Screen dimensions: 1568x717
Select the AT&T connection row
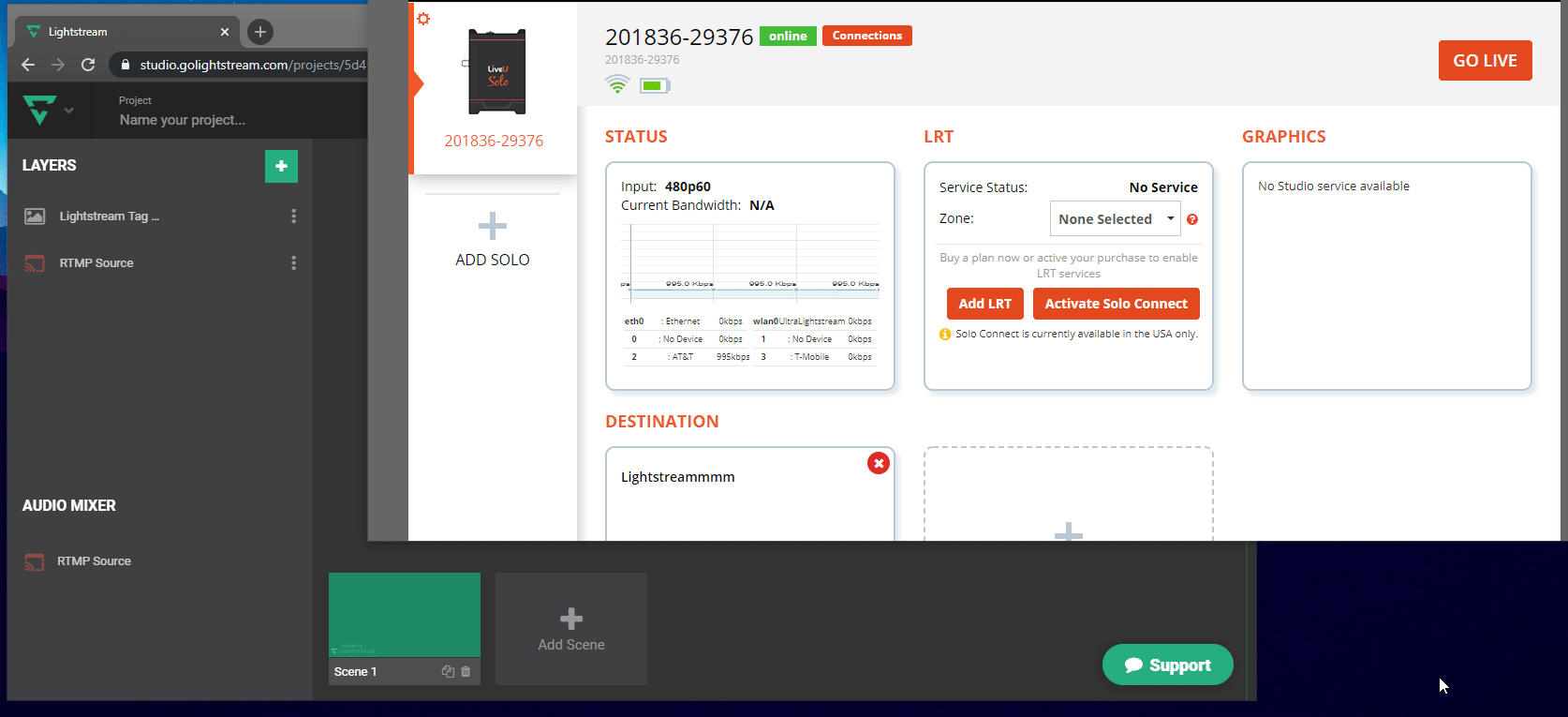pyautogui.click(x=687, y=357)
